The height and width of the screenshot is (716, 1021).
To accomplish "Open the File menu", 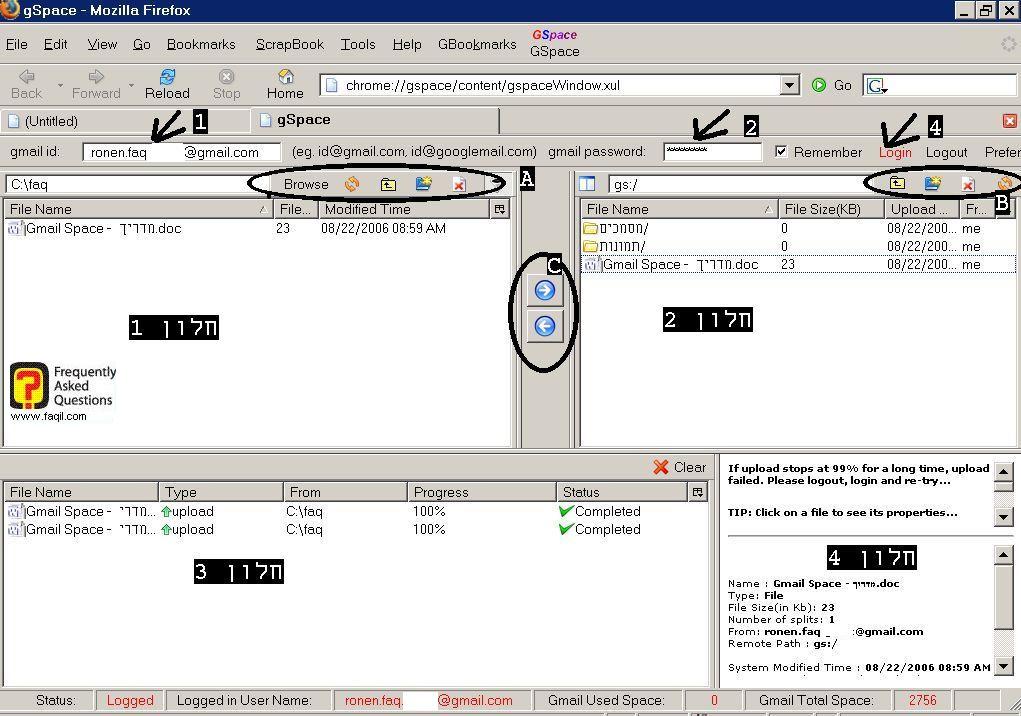I will pos(17,44).
